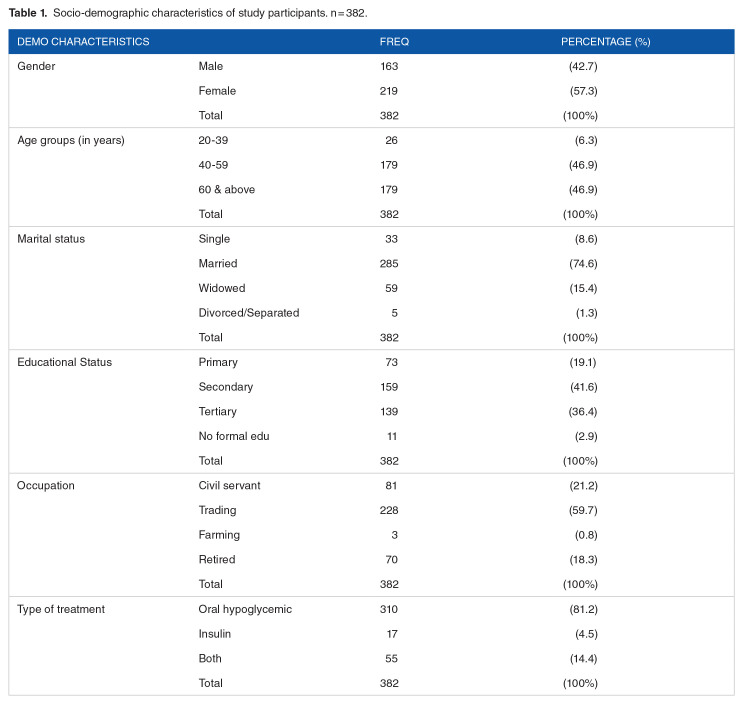Click the Age groups (in years) label
Image resolution: width=743 pixels, height=704 pixels.
(71, 140)
